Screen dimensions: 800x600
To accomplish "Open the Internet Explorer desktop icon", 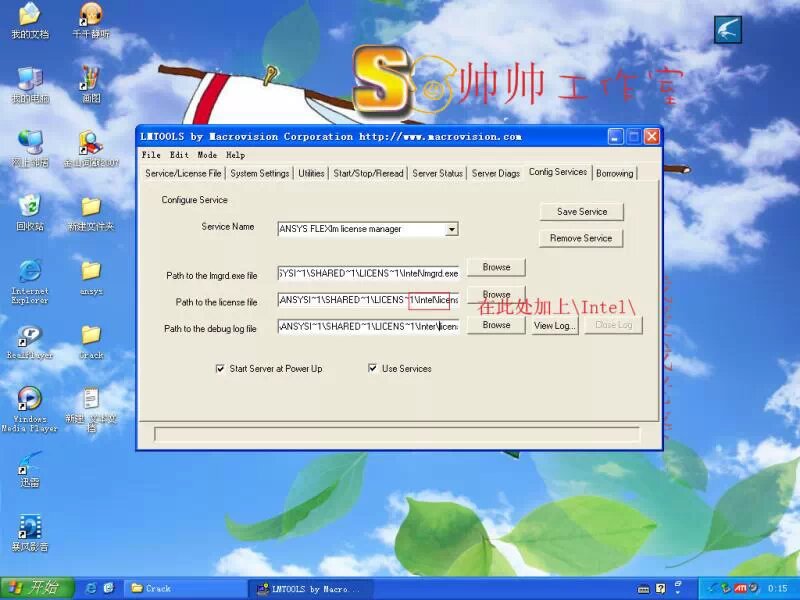I will [x=30, y=272].
